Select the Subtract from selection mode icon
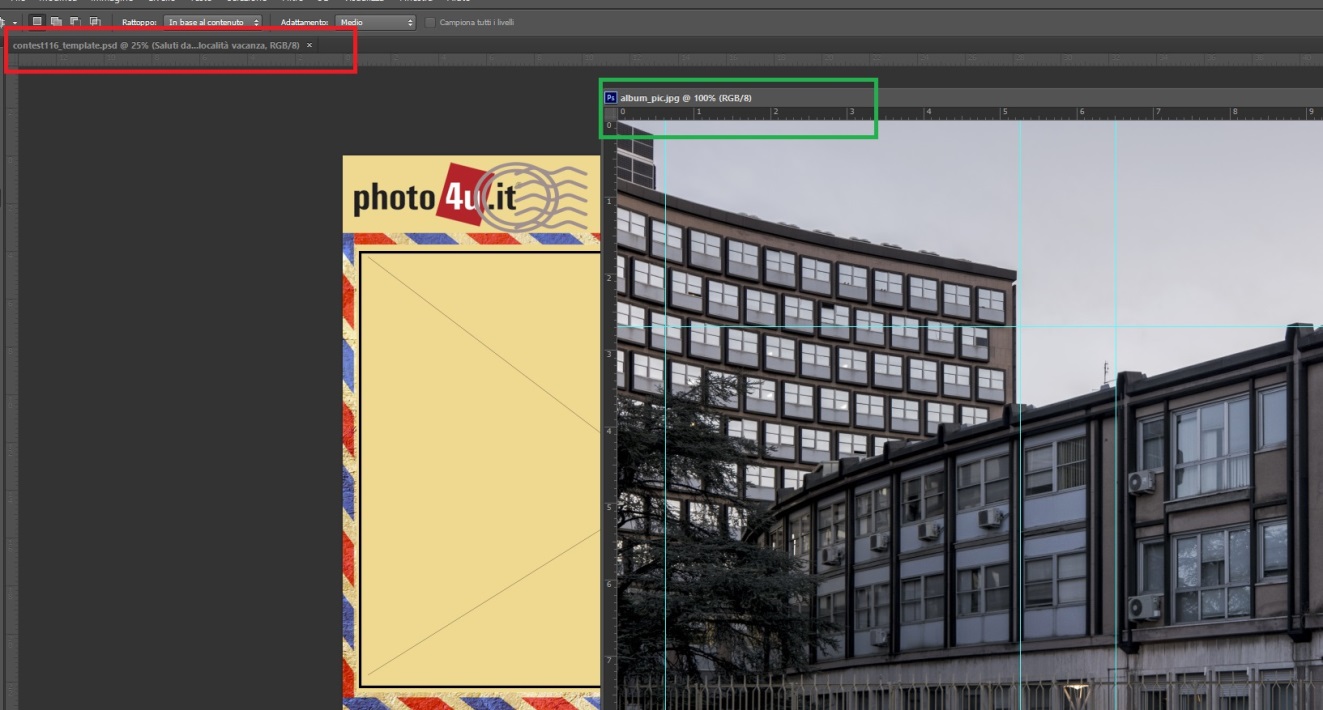This screenshot has height=710, width=1323. coord(75,21)
